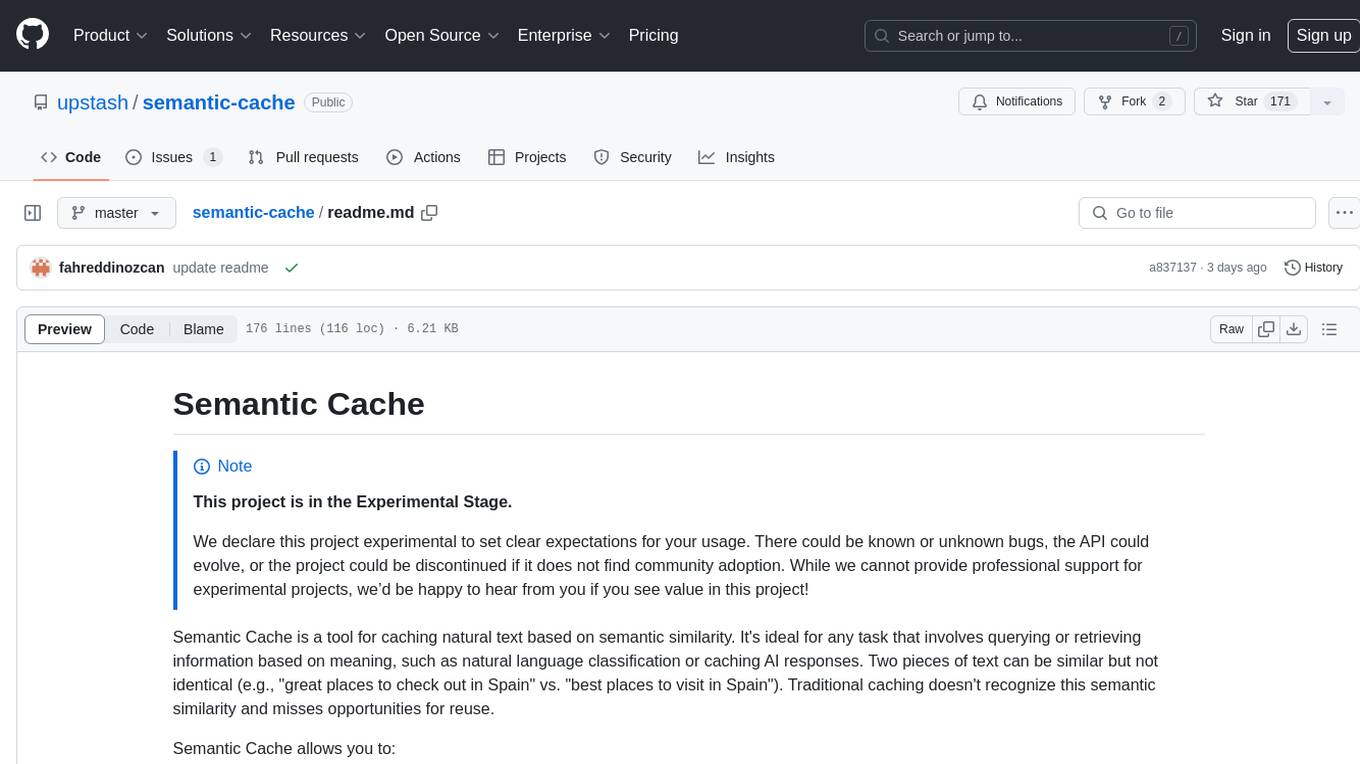1360x764 pixels.
Task: Switch to the Projects tab
Action: pyautogui.click(x=527, y=157)
